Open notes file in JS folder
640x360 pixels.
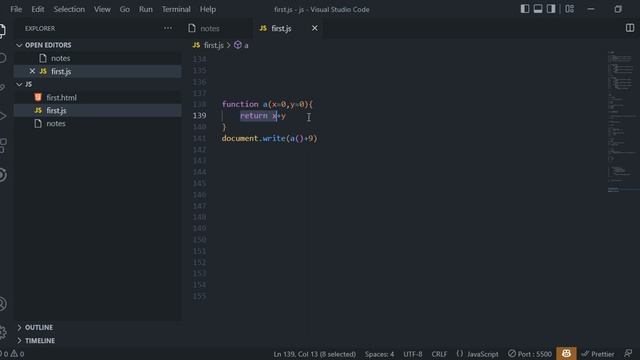[x=56, y=123]
